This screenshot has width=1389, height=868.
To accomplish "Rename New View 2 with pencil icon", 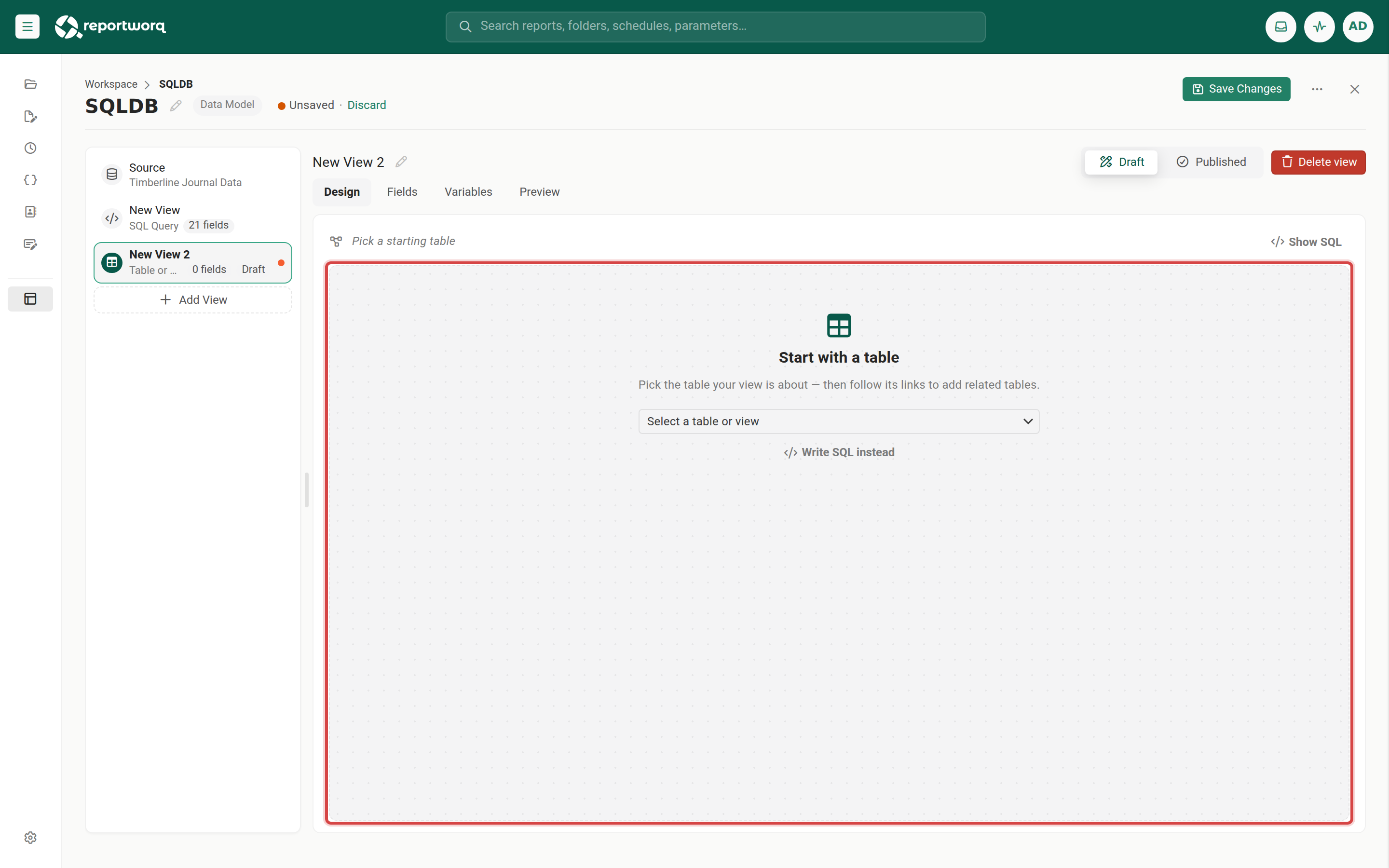I will coord(401,162).
